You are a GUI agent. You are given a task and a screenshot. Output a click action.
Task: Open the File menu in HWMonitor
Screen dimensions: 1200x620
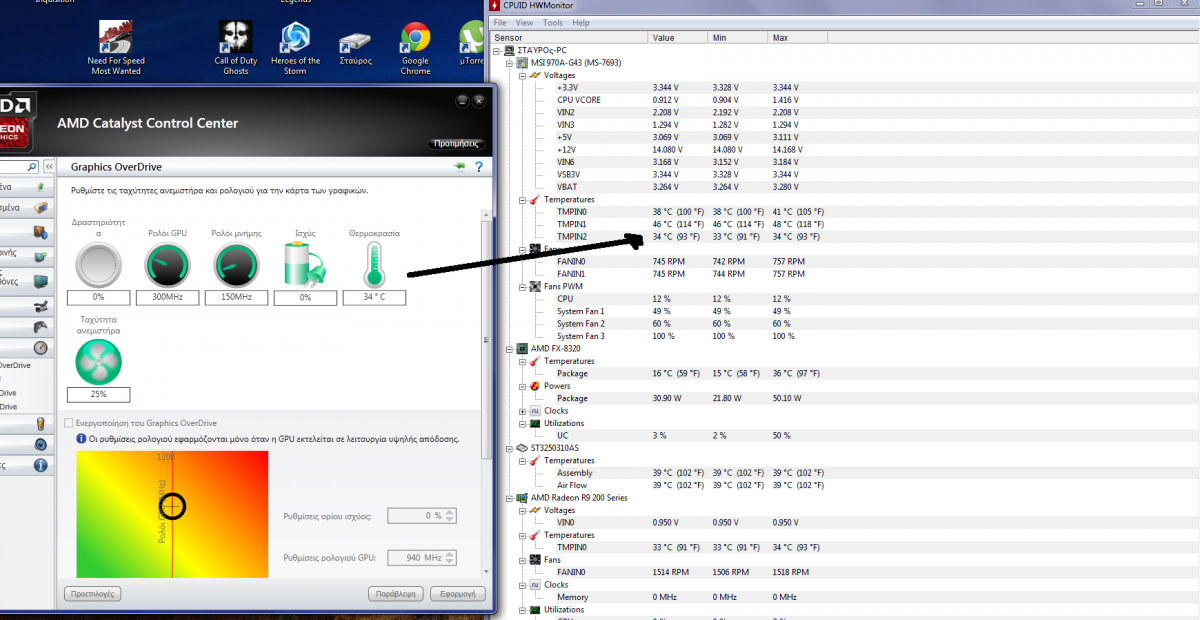(500, 22)
